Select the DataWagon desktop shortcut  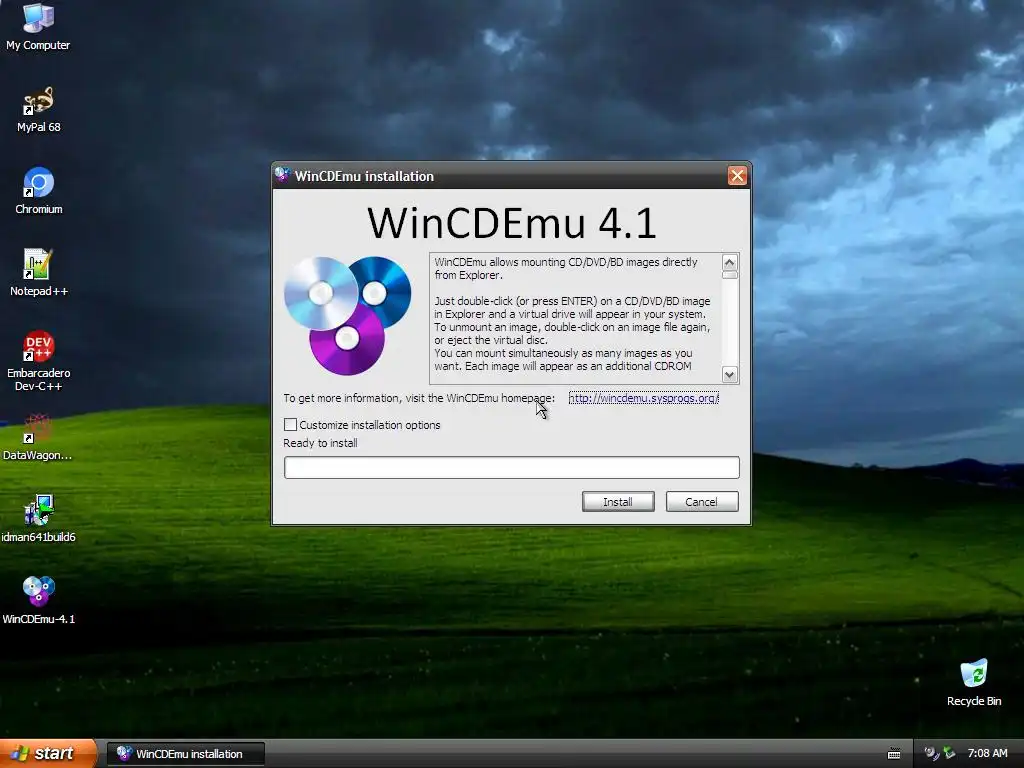point(37,436)
